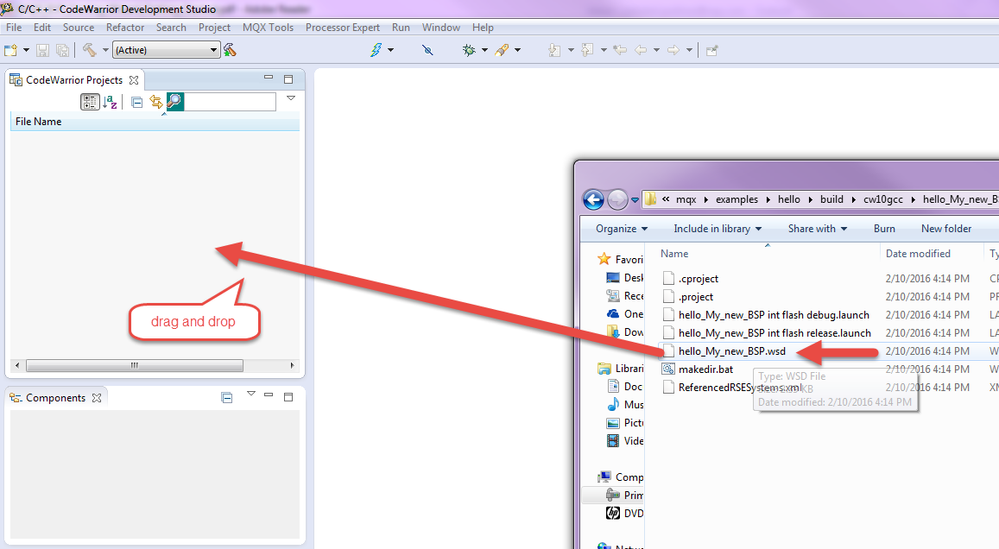Click Collapse All in CodeWarrior Projects
Image resolution: width=999 pixels, height=549 pixels.
(136, 102)
